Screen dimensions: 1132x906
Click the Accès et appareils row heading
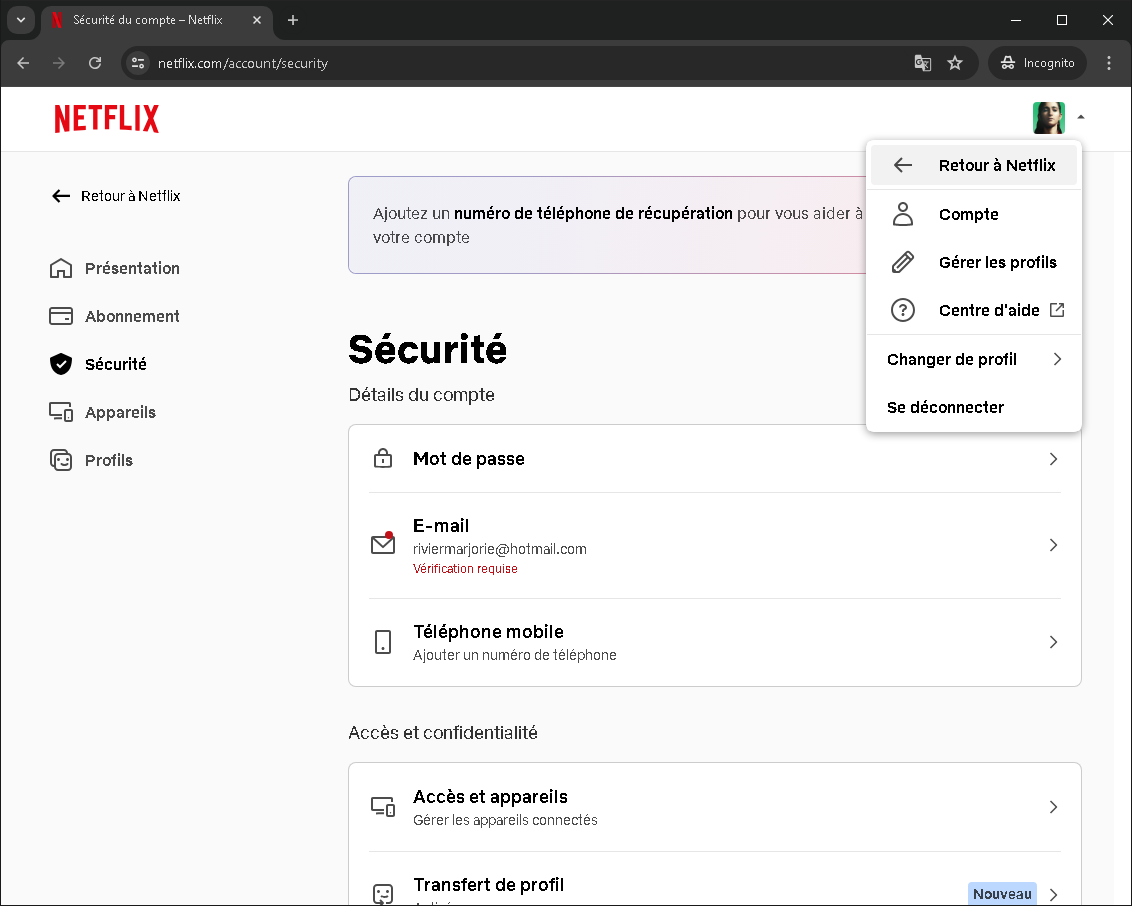pos(490,797)
